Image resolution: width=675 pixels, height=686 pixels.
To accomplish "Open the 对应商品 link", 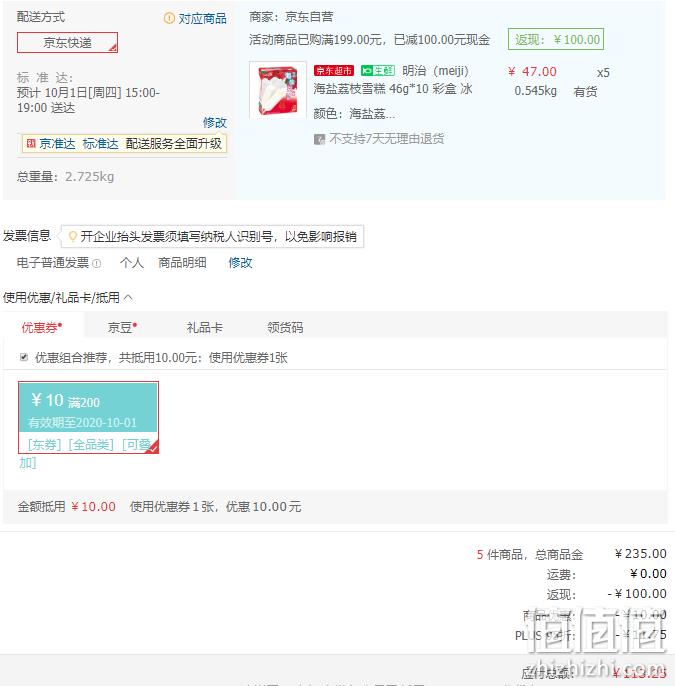I will click(203, 18).
